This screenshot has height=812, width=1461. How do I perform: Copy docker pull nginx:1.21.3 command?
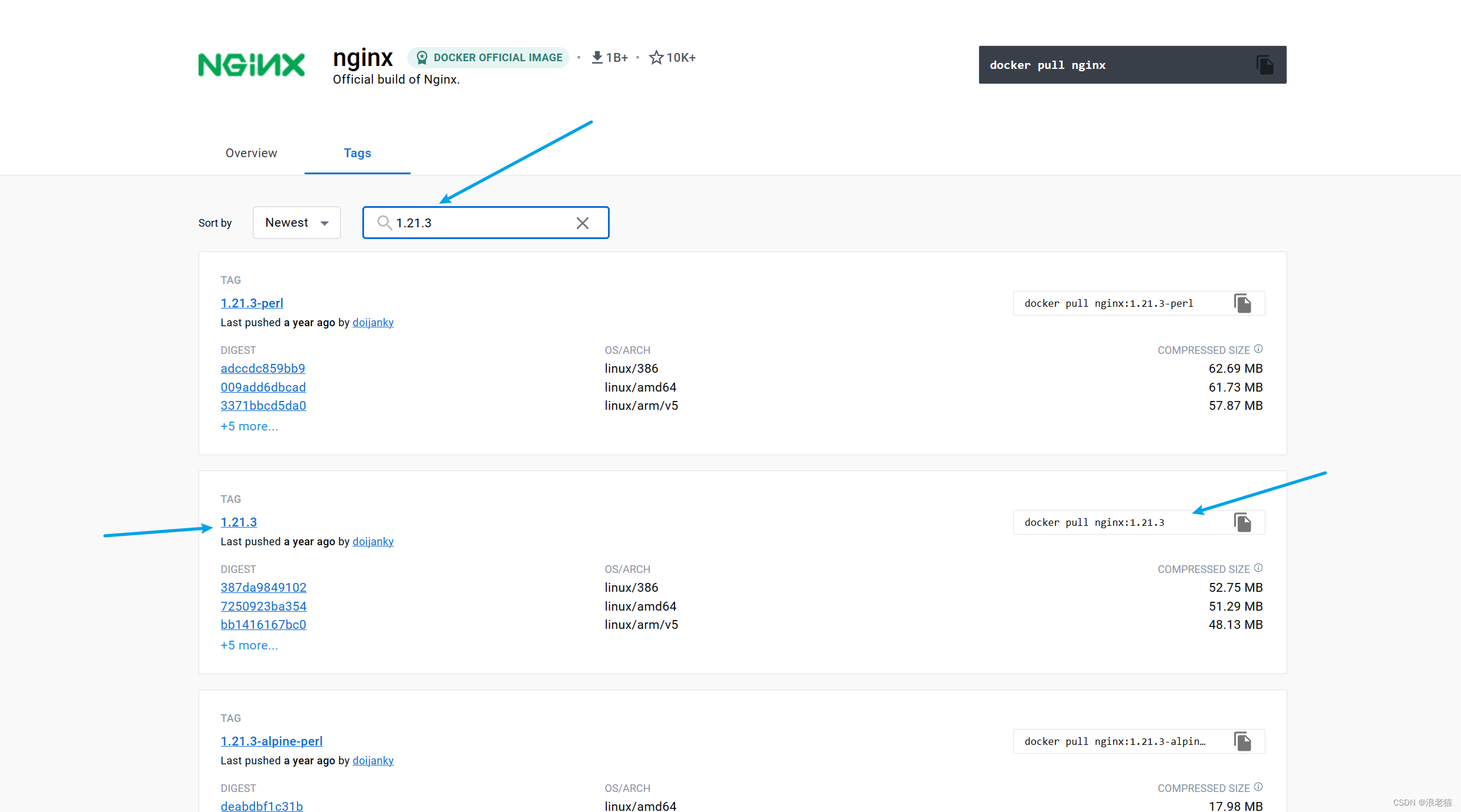tap(1242, 522)
